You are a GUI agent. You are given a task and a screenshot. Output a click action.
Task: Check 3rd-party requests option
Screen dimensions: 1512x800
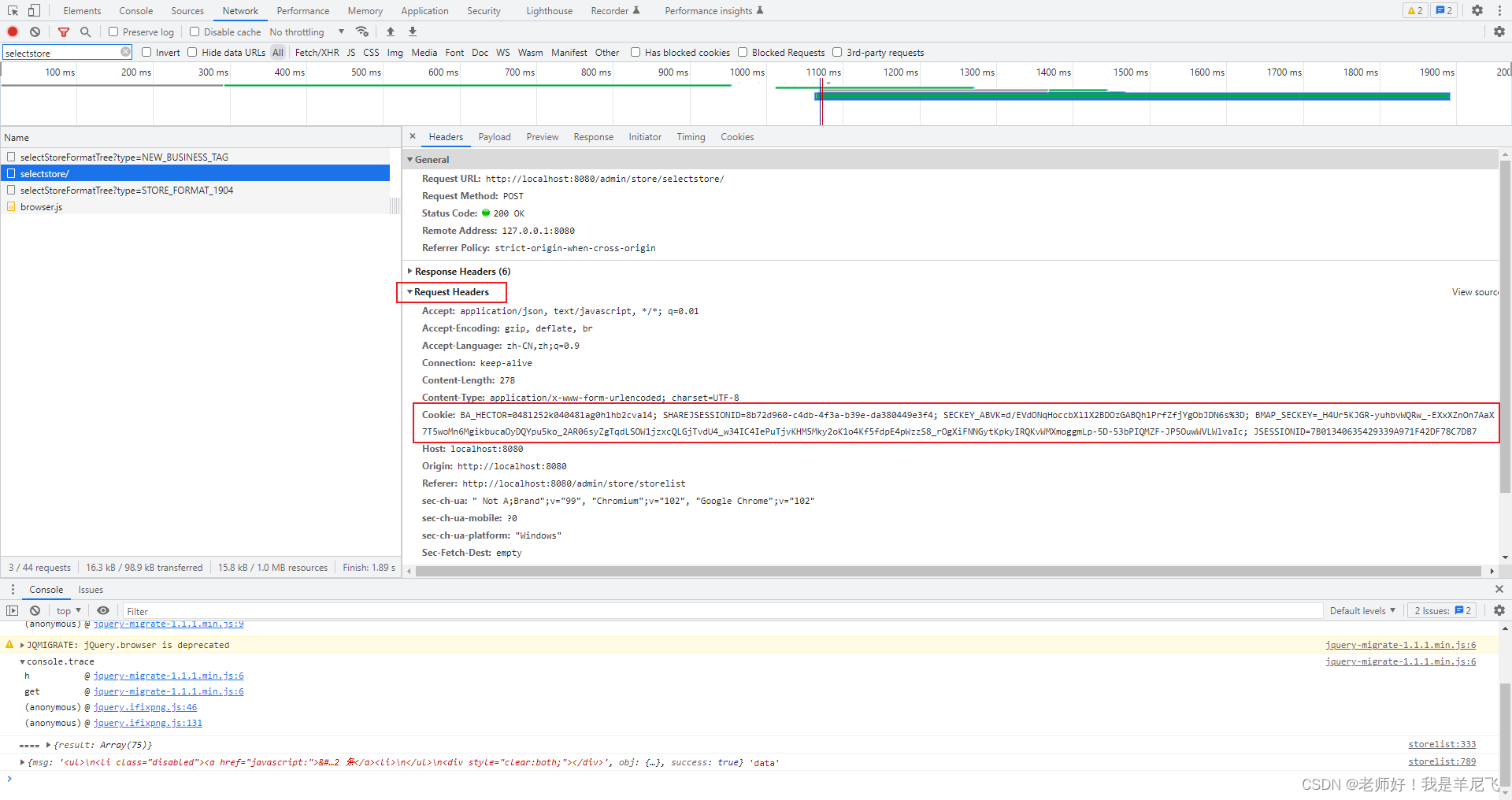(837, 53)
